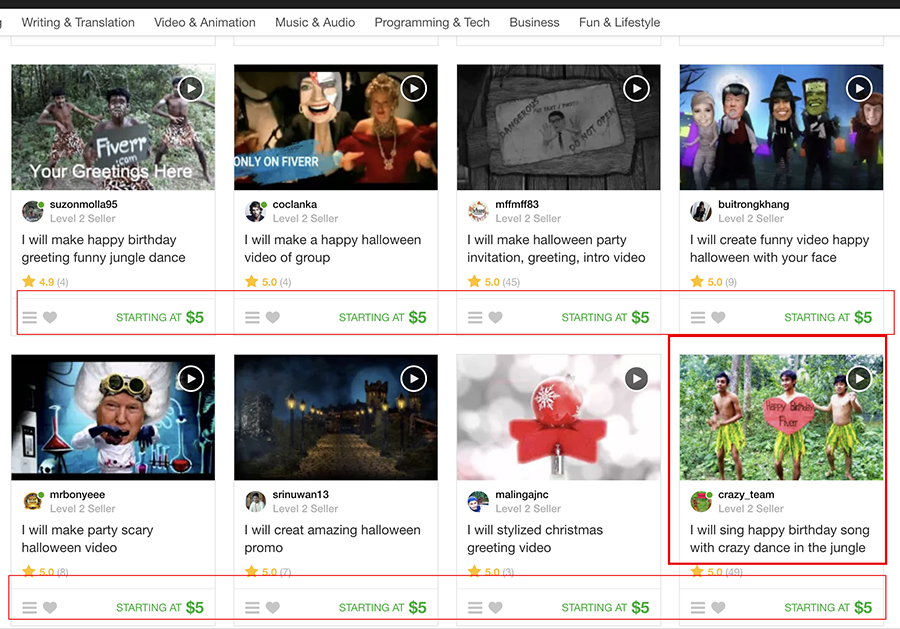View suzonmolla95's seller profile name
This screenshot has width=900, height=629.
tap(83, 204)
